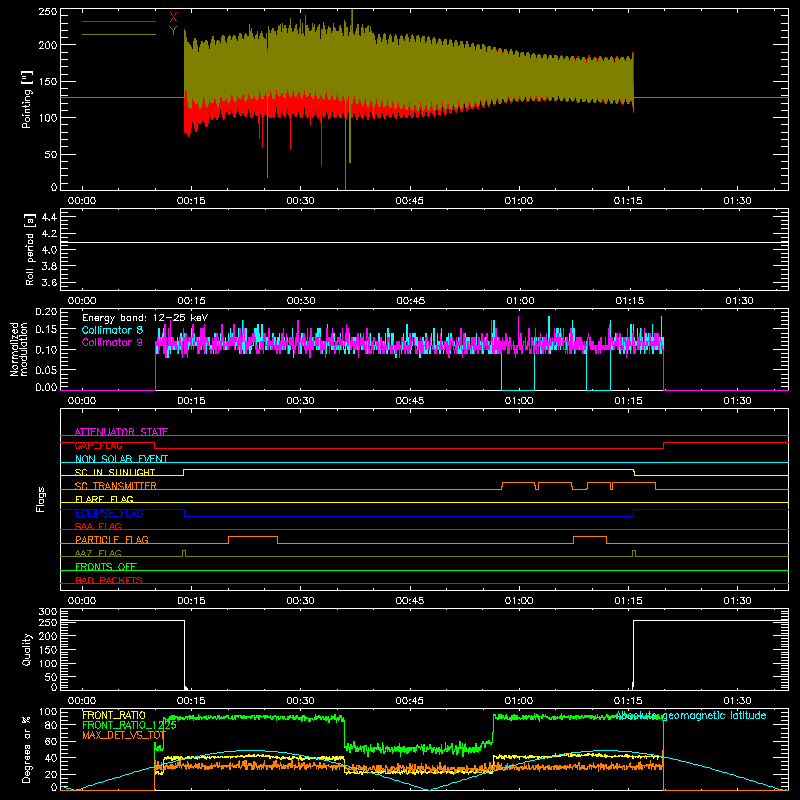
Task: Select the FLARE_FLAG label
Action: click(104, 499)
